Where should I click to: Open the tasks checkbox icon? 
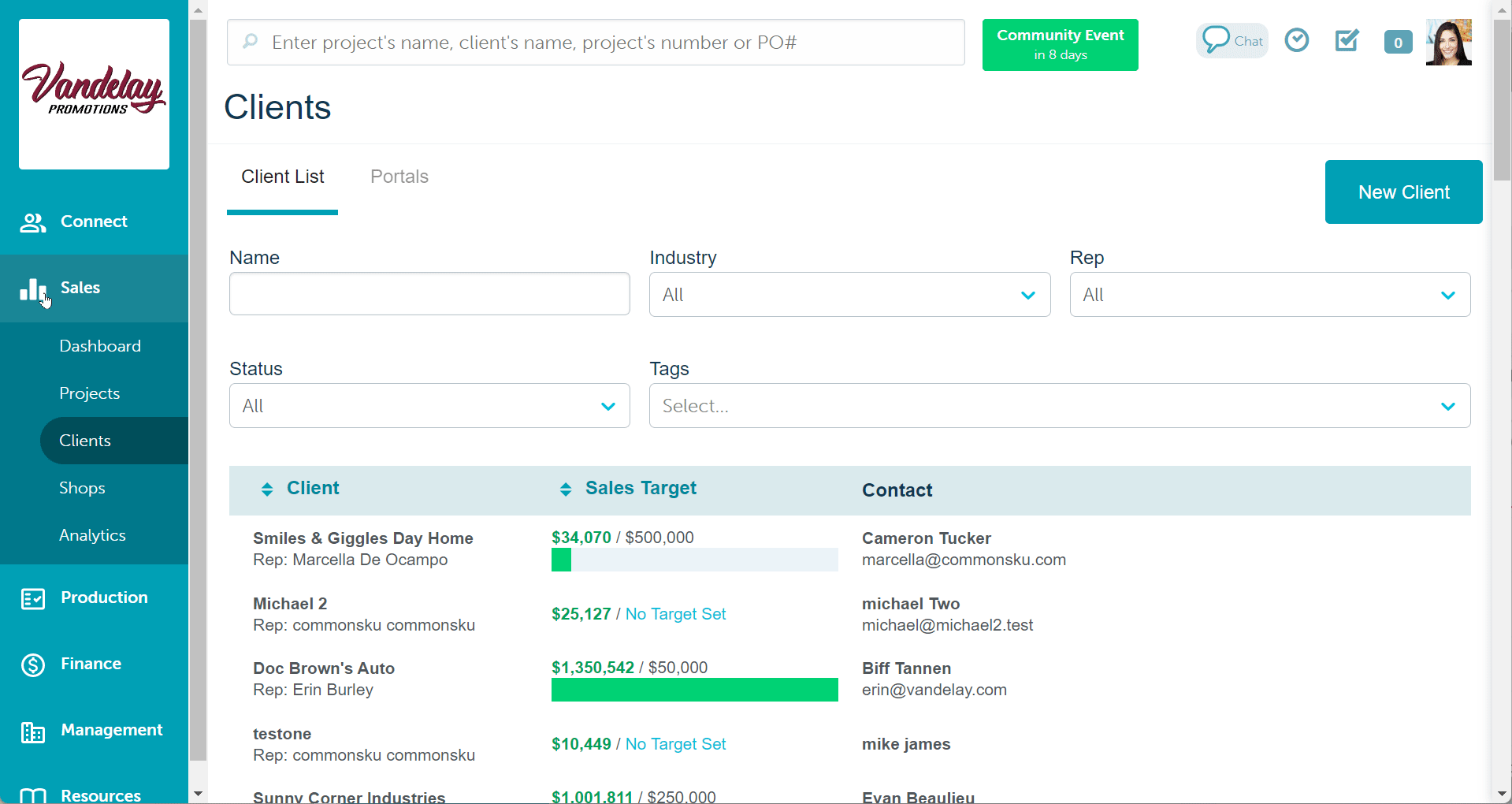click(x=1347, y=40)
